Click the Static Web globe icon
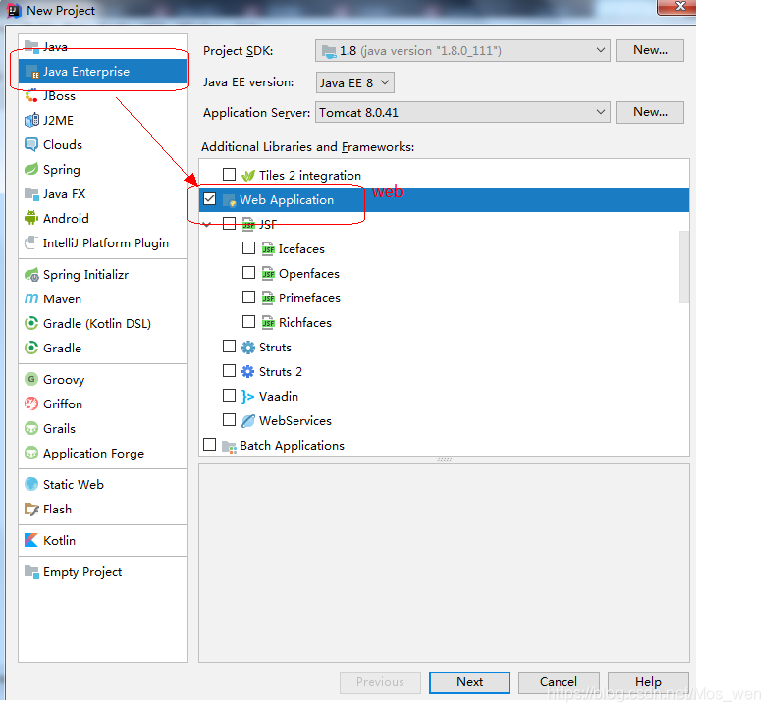770x712 pixels. click(x=31, y=484)
